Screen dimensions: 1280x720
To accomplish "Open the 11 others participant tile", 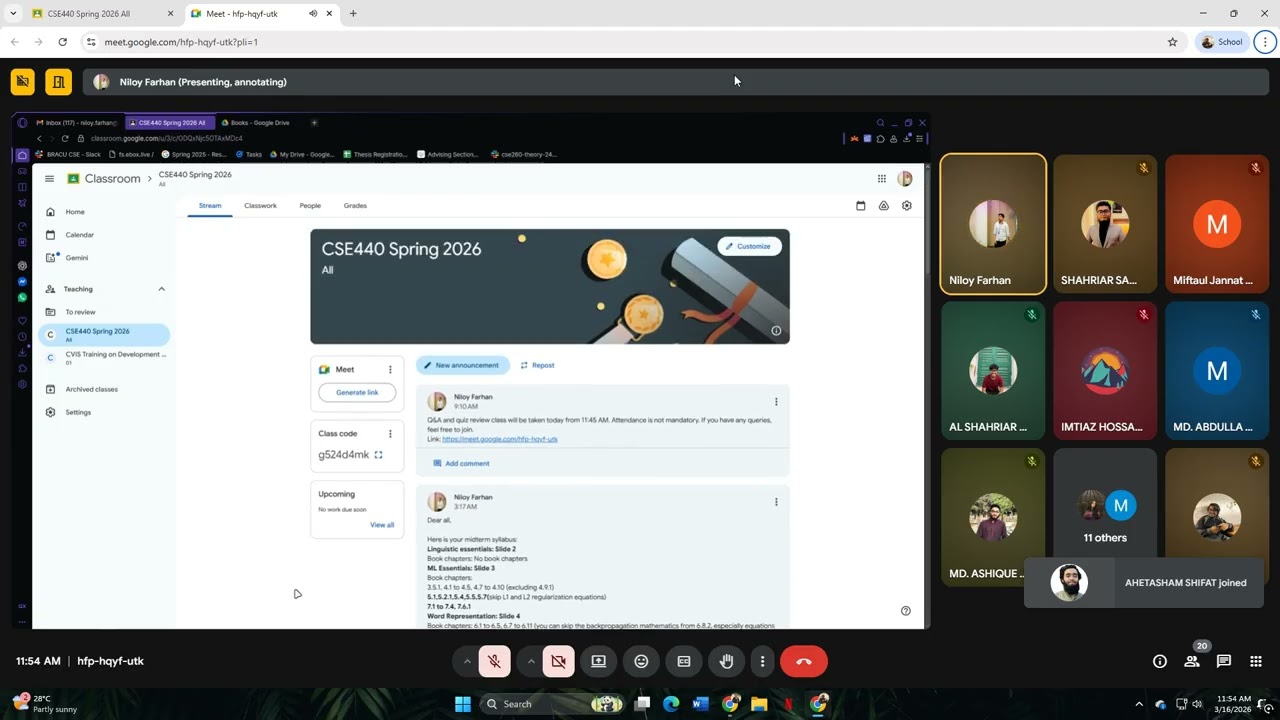I will [x=1105, y=515].
